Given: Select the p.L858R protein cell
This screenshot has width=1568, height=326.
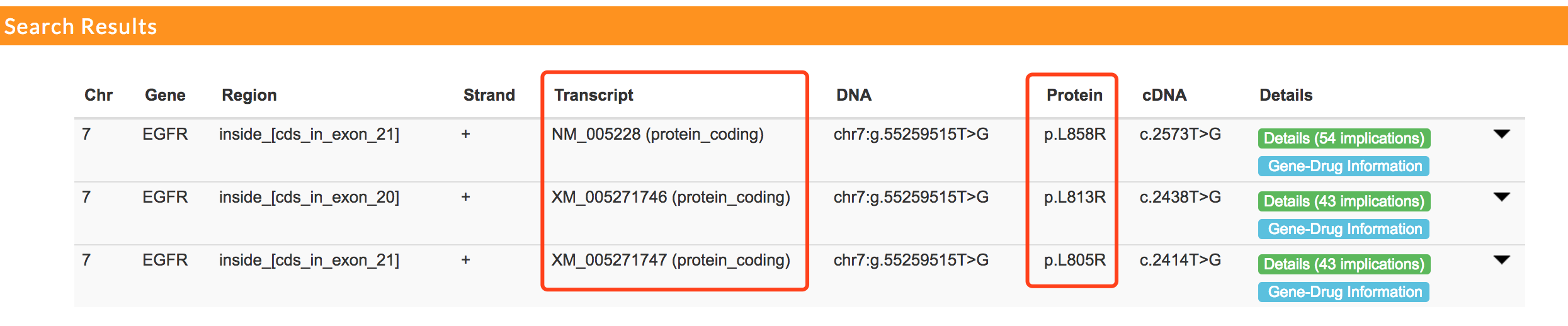Looking at the screenshot, I should [x=1074, y=134].
